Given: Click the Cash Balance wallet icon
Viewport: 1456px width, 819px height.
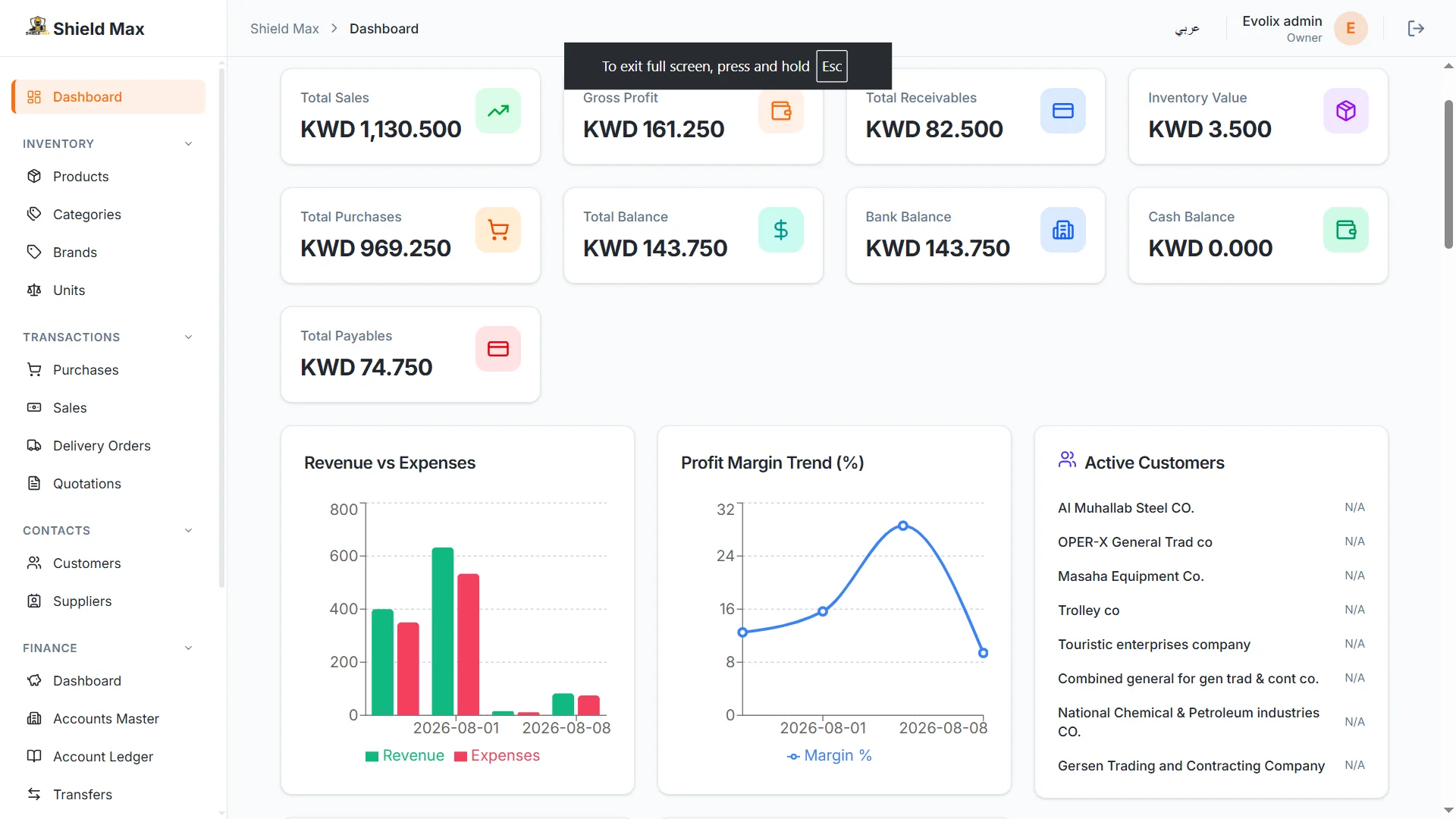Looking at the screenshot, I should coord(1346,230).
